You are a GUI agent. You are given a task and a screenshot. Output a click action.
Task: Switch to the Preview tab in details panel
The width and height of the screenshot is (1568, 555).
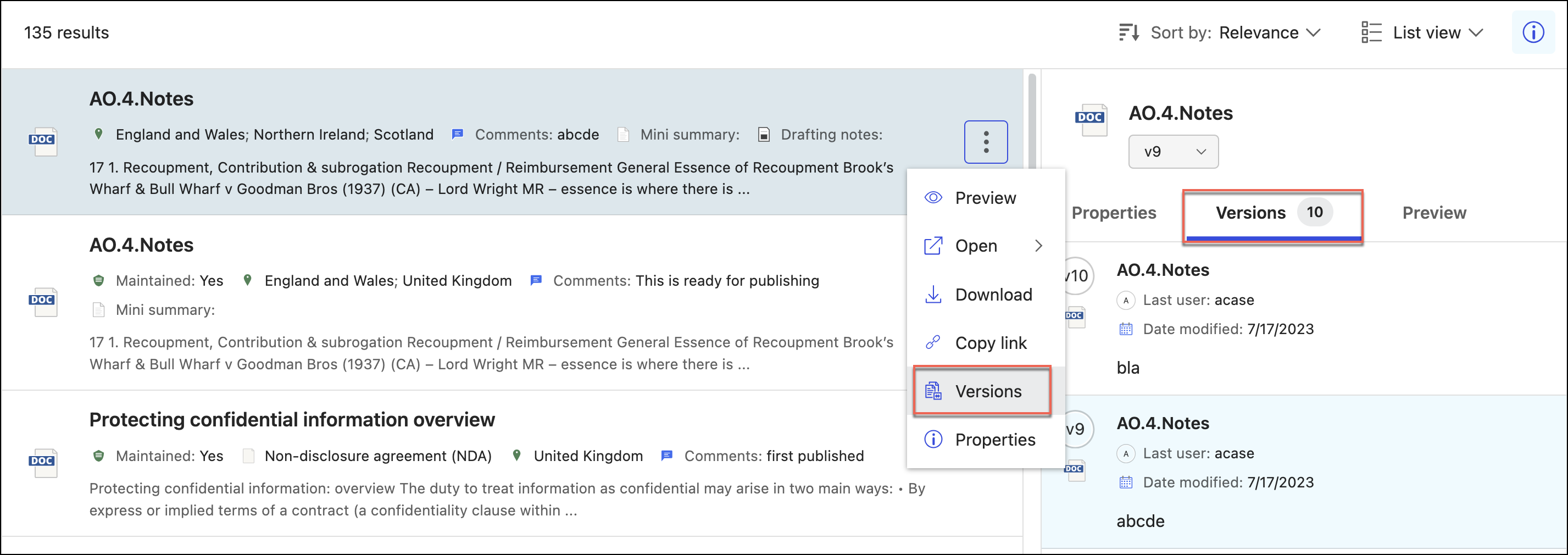point(1433,213)
